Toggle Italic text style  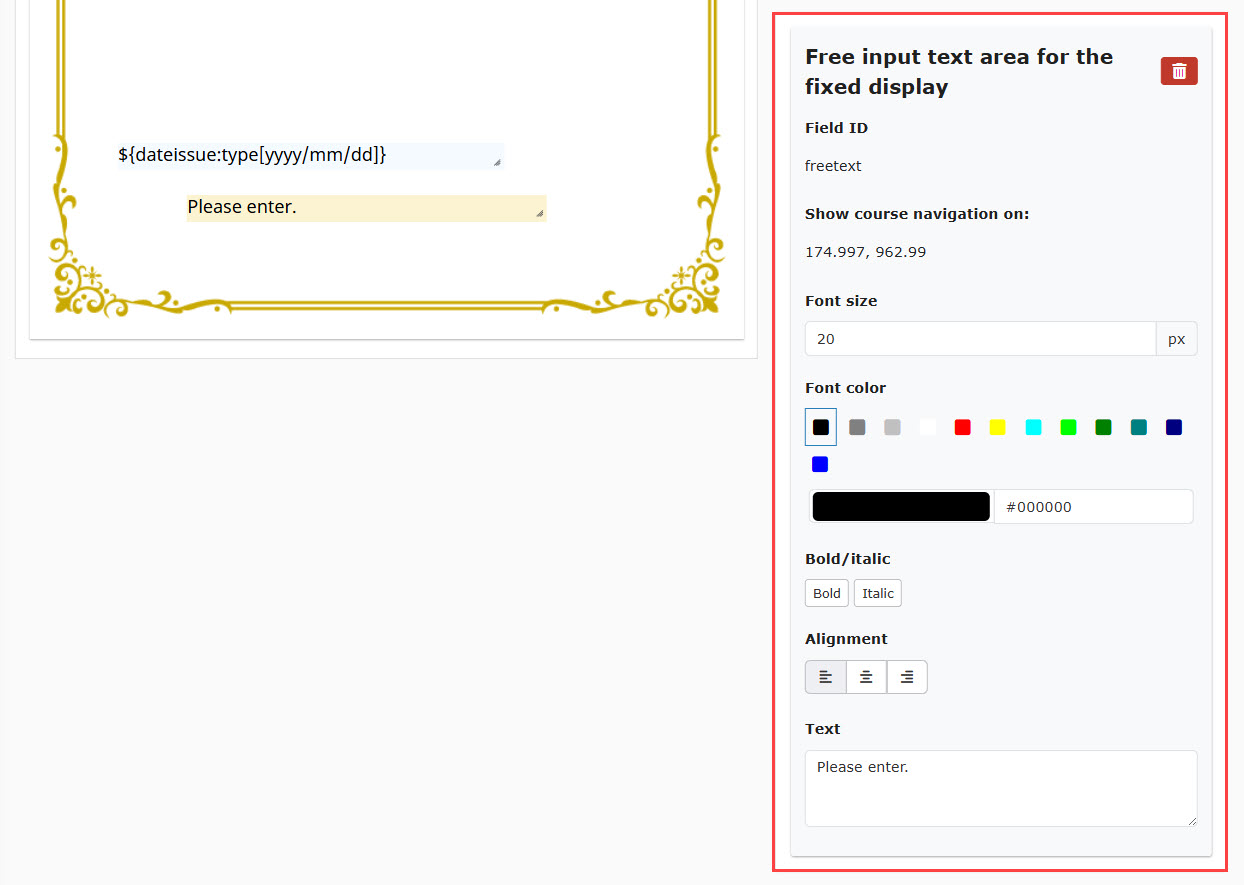coord(878,593)
